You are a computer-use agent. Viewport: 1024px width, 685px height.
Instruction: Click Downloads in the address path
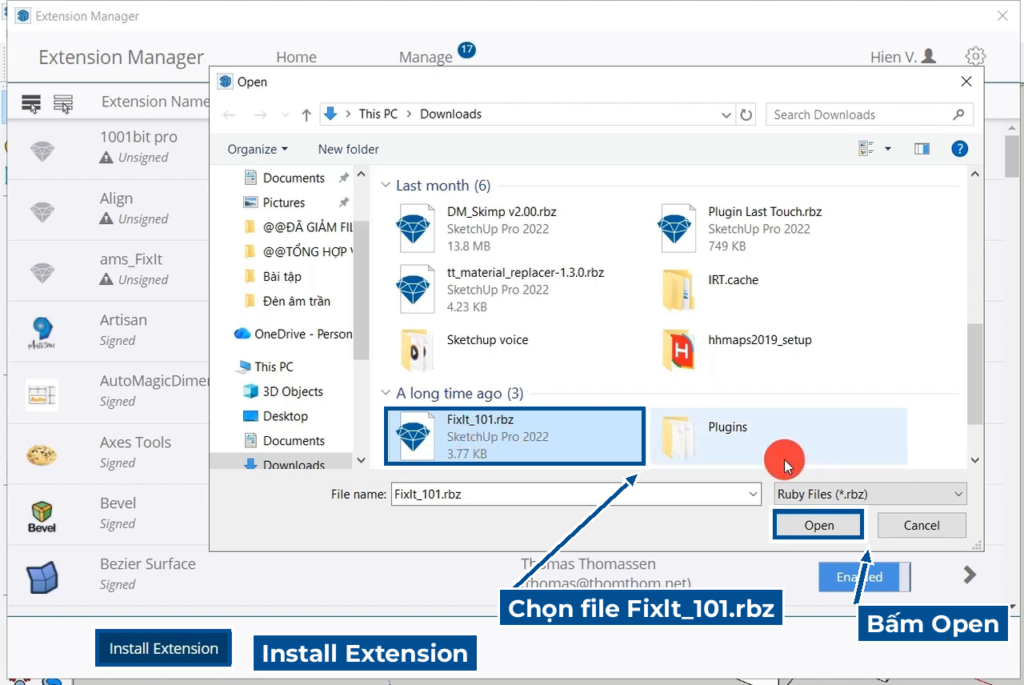click(451, 114)
